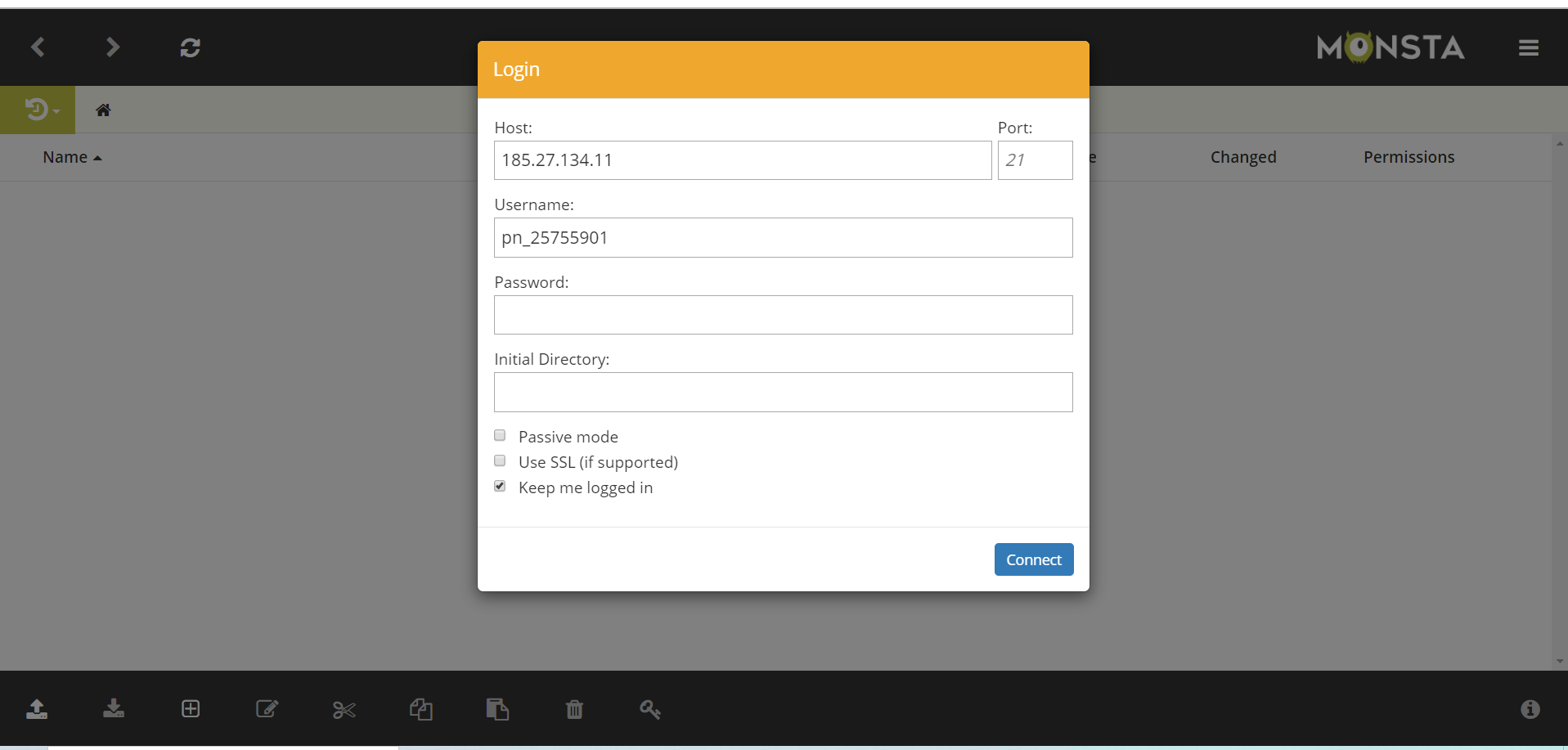This screenshot has width=1568, height=750.
Task: Enable Passive mode checkbox
Action: pos(500,435)
